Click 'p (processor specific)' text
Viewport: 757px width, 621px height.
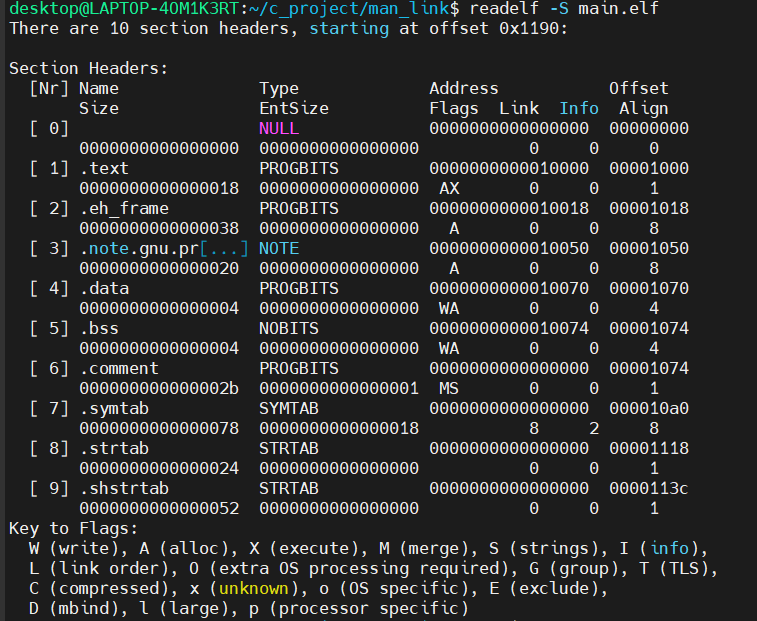coord(359,609)
